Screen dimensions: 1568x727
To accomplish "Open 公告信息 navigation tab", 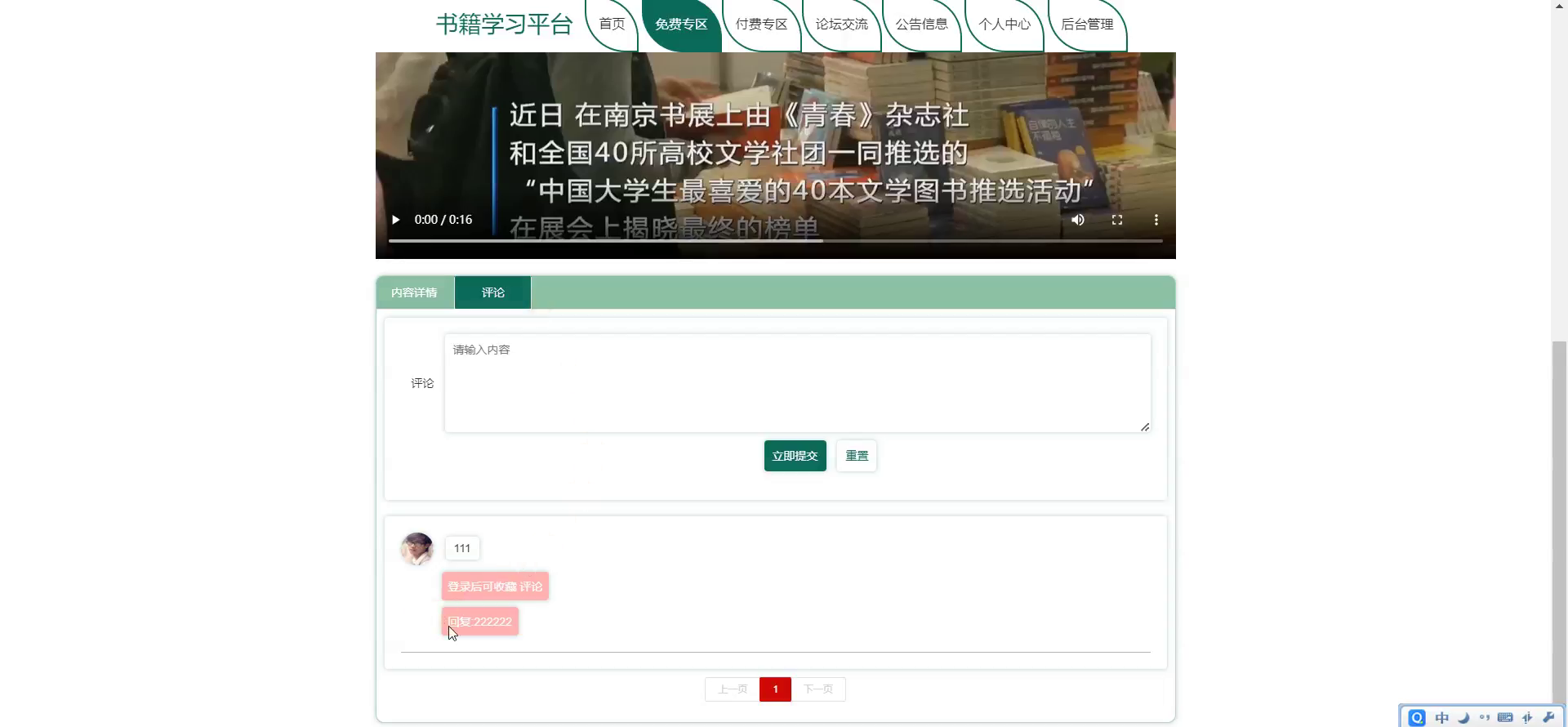I will click(921, 25).
